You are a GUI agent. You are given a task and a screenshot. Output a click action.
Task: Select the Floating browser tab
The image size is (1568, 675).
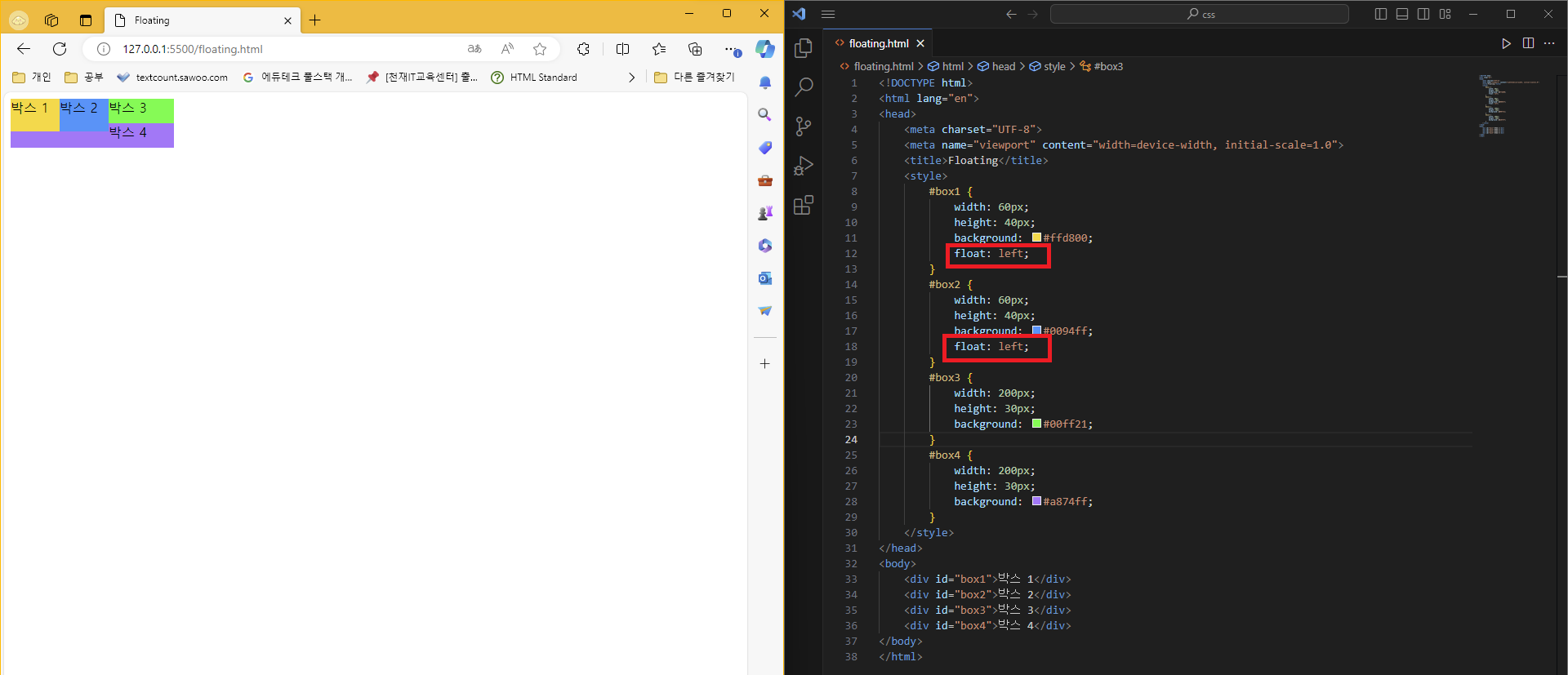(x=203, y=20)
